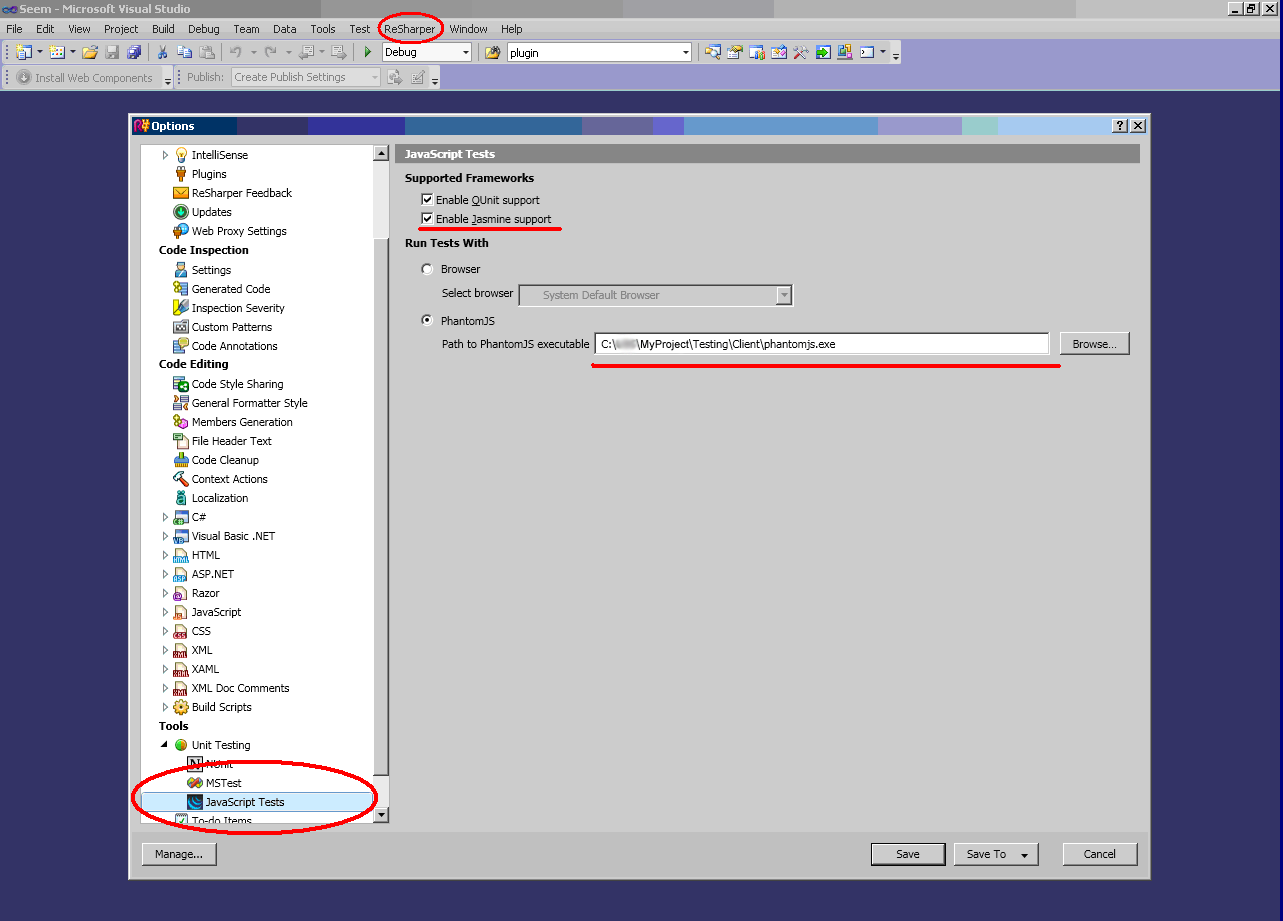The image size is (1283, 921).
Task: Expand the C# options node
Action: pos(166,517)
